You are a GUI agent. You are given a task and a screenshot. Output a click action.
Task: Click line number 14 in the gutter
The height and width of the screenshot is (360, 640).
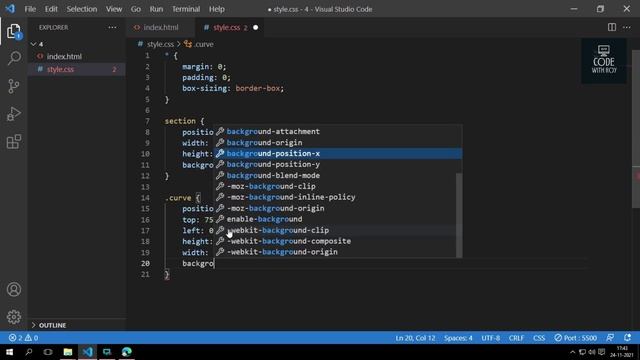(x=145, y=198)
